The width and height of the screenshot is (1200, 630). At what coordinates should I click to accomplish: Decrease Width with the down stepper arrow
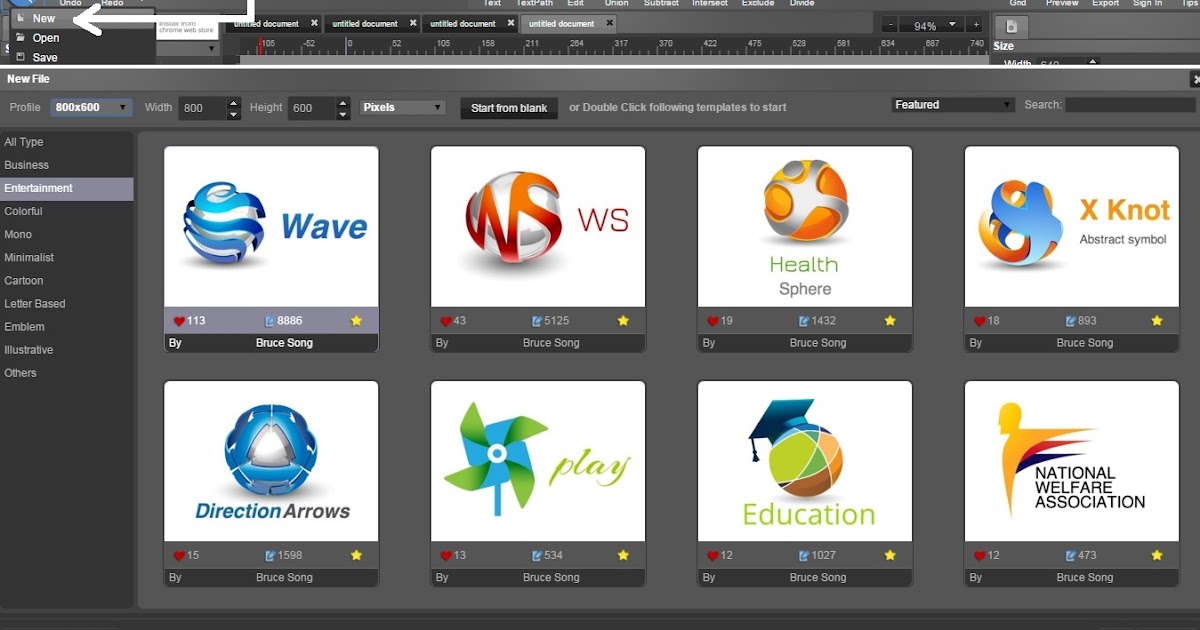[x=234, y=114]
